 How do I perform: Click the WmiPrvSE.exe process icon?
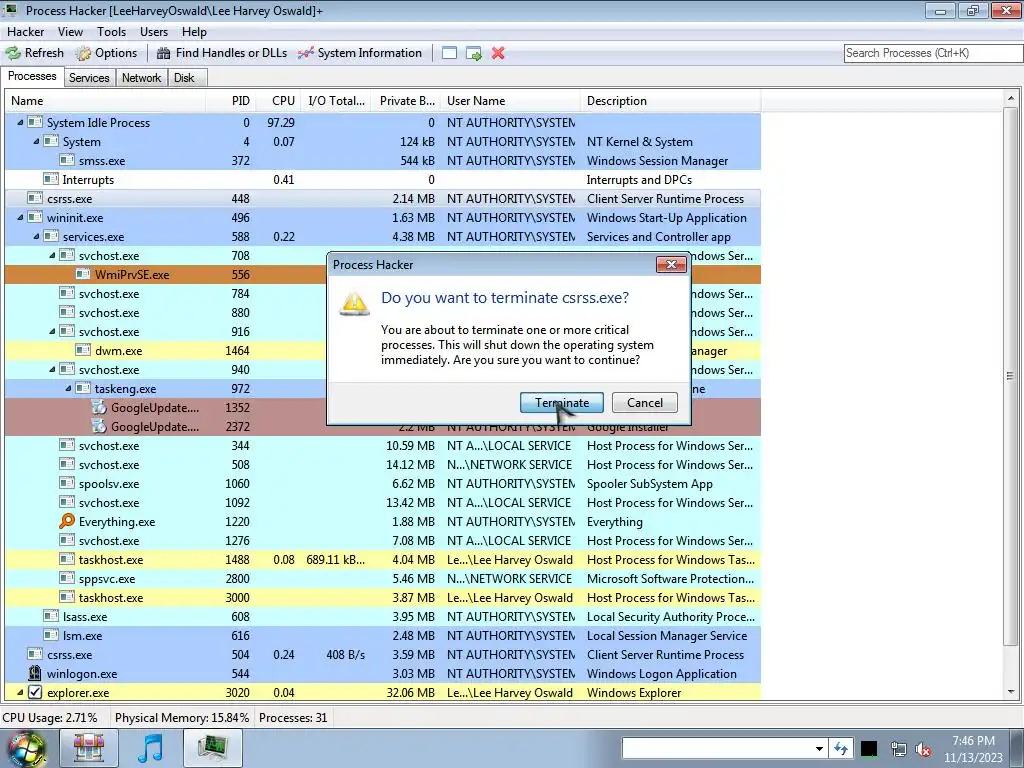(x=83, y=274)
